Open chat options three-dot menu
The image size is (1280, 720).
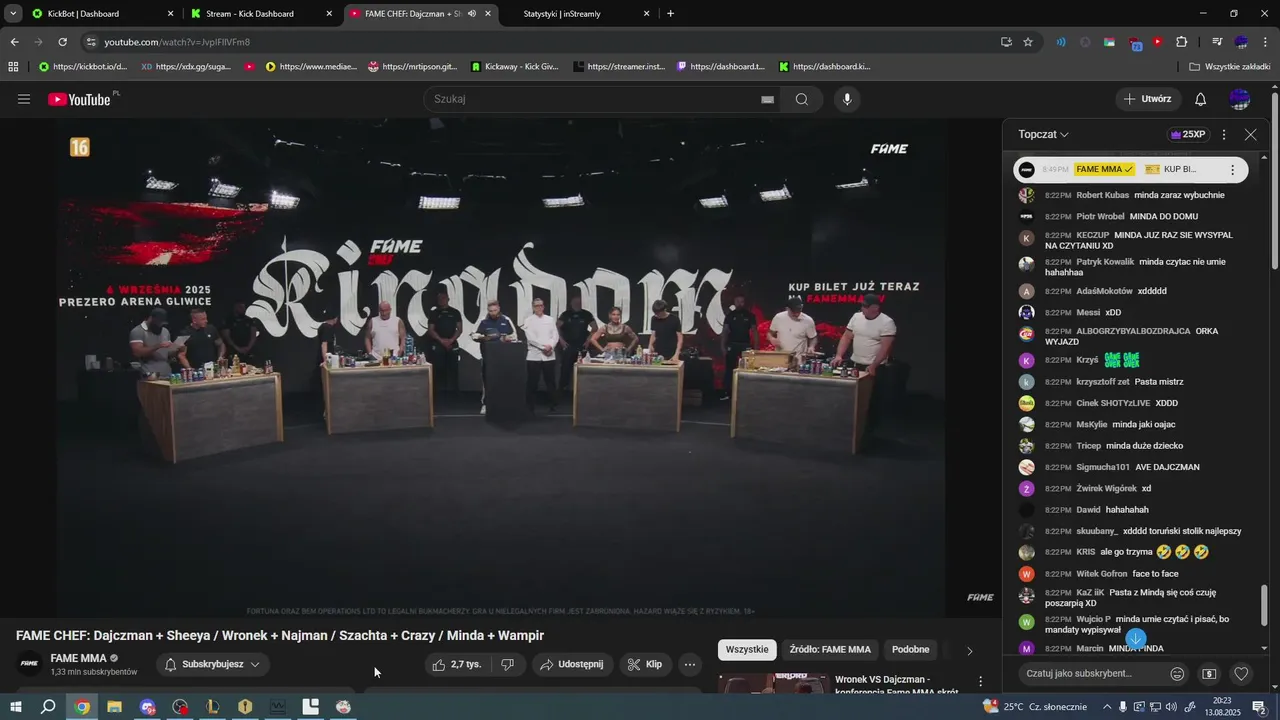[x=1224, y=134]
